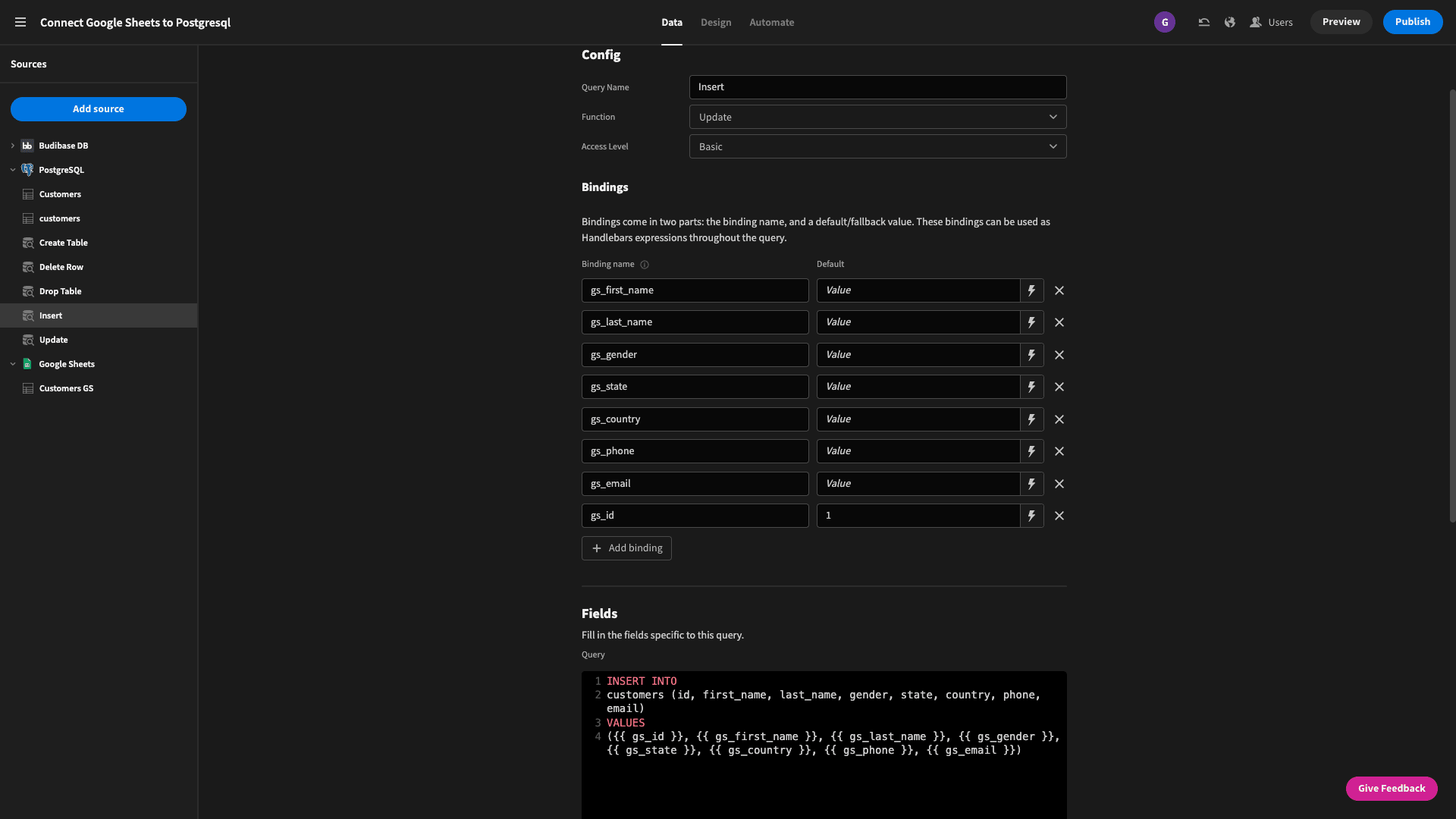Click the Budibase DB logo icon
Image resolution: width=1456 pixels, height=819 pixels.
click(27, 146)
